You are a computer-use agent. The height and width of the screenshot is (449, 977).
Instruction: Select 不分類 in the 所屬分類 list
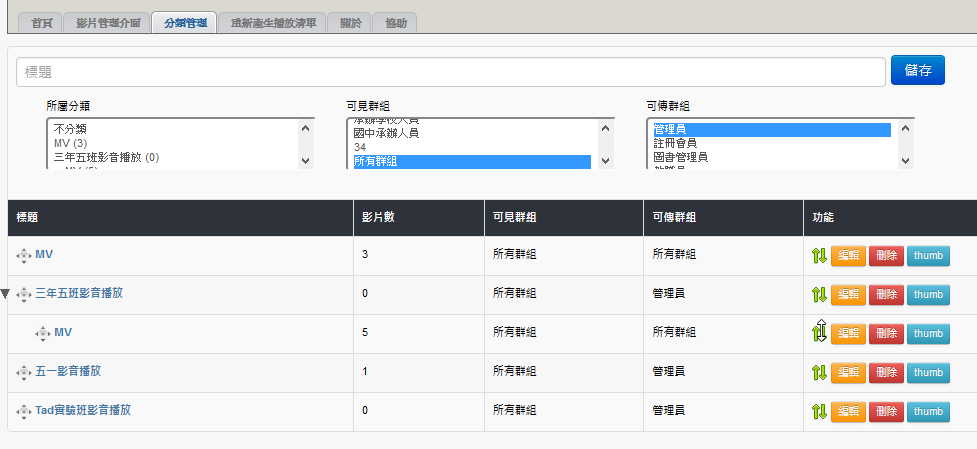[70, 130]
